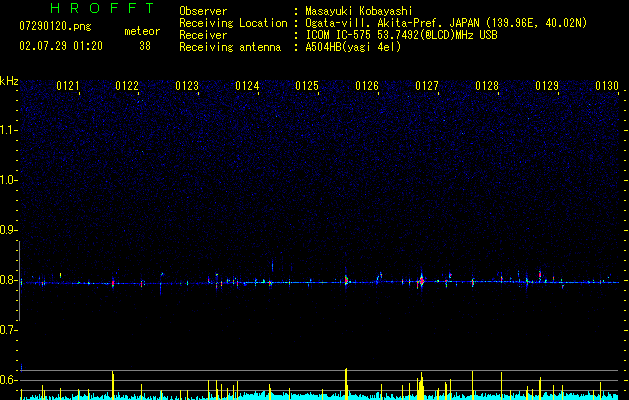Click time marker 0122
629x400 pixels.
point(127,86)
